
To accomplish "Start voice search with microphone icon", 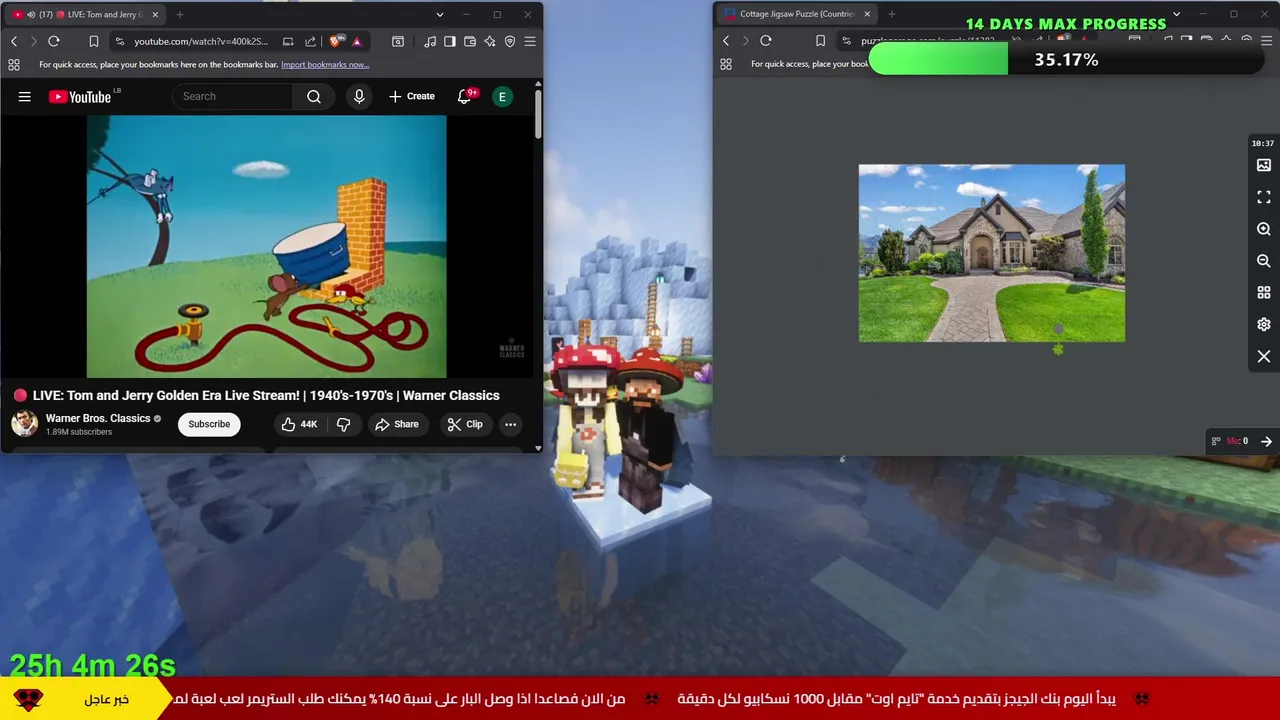I will point(359,96).
